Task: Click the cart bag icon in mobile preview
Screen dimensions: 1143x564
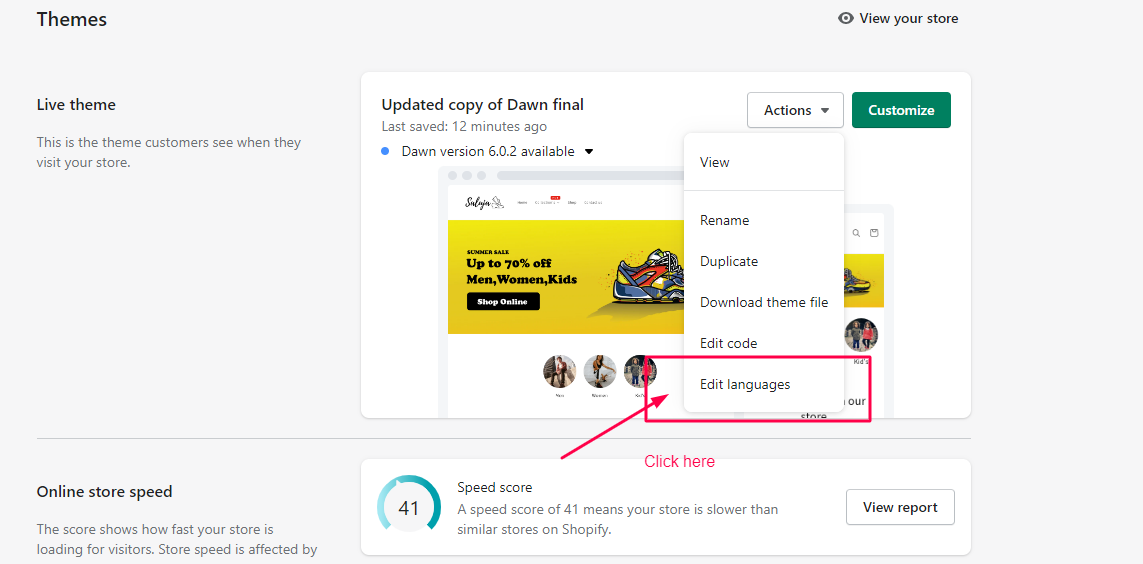Action: pyautogui.click(x=874, y=233)
